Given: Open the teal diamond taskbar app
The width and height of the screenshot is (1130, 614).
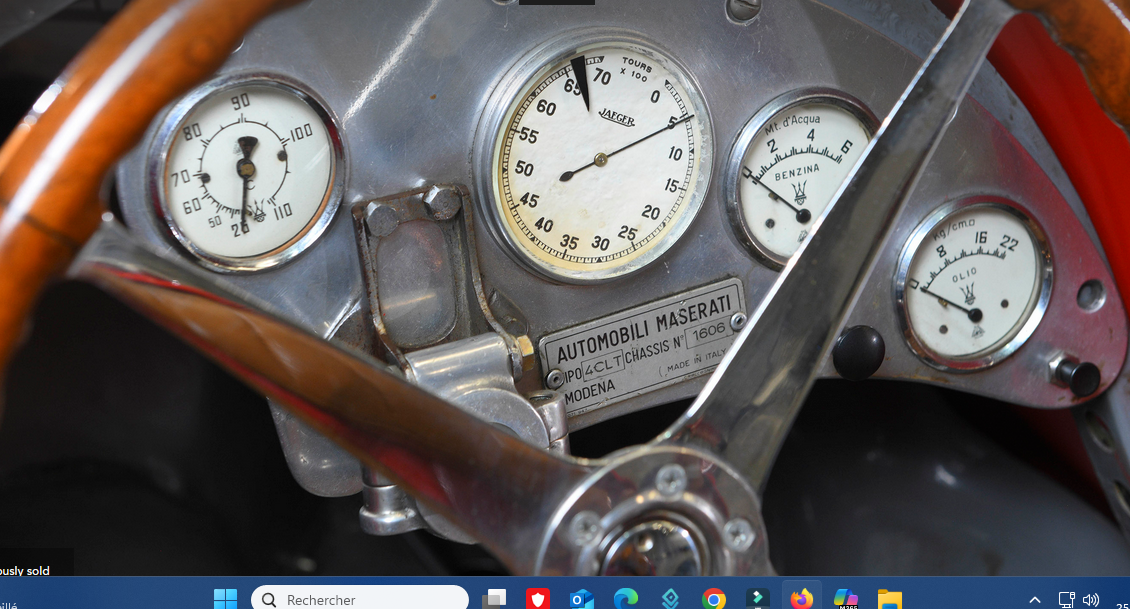Looking at the screenshot, I should pyautogui.click(x=670, y=599).
